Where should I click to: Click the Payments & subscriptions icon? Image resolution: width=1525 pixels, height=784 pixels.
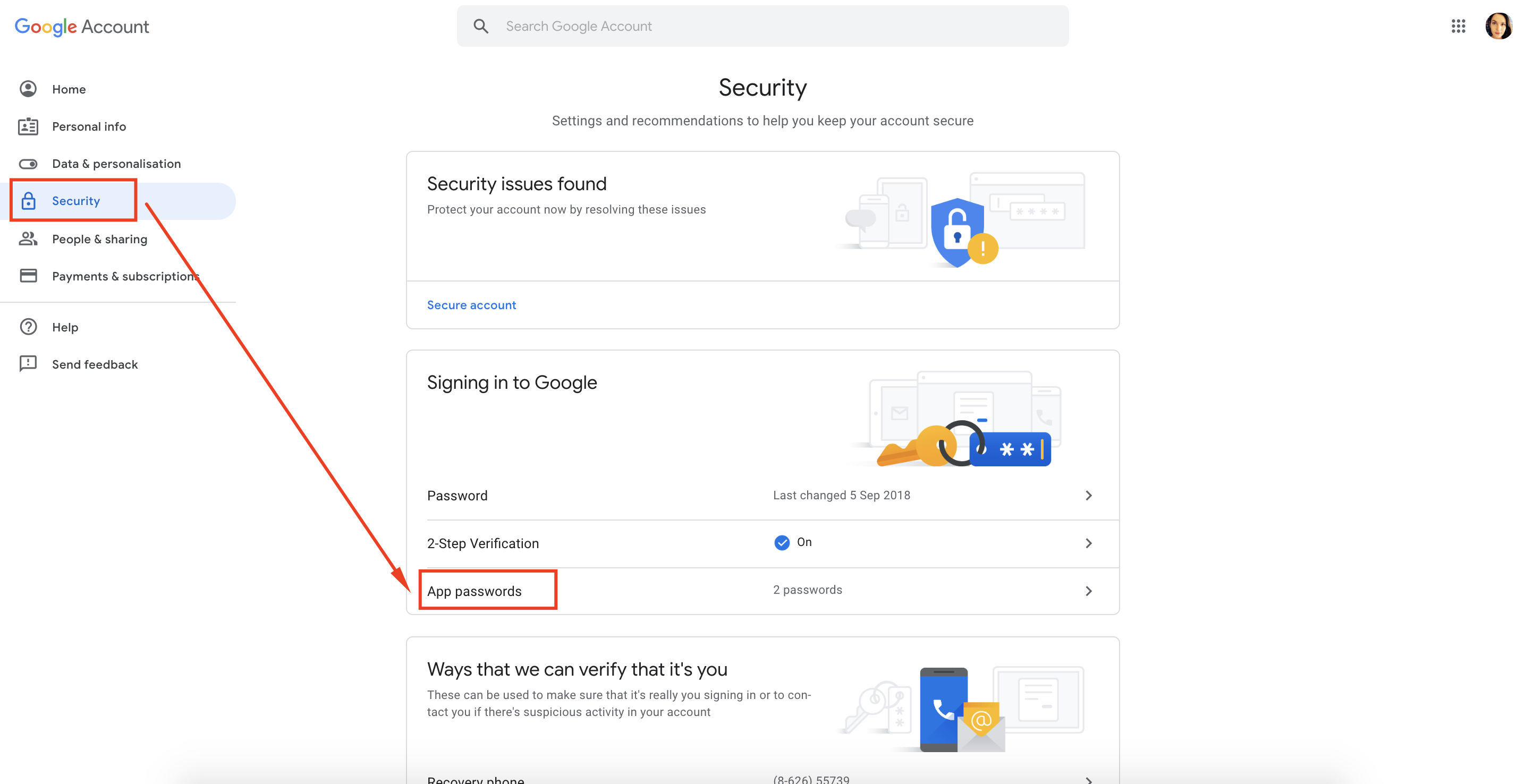tap(28, 276)
